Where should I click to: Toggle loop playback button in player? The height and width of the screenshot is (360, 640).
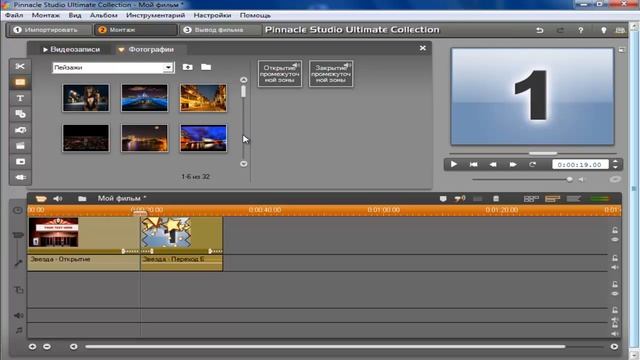pos(532,164)
